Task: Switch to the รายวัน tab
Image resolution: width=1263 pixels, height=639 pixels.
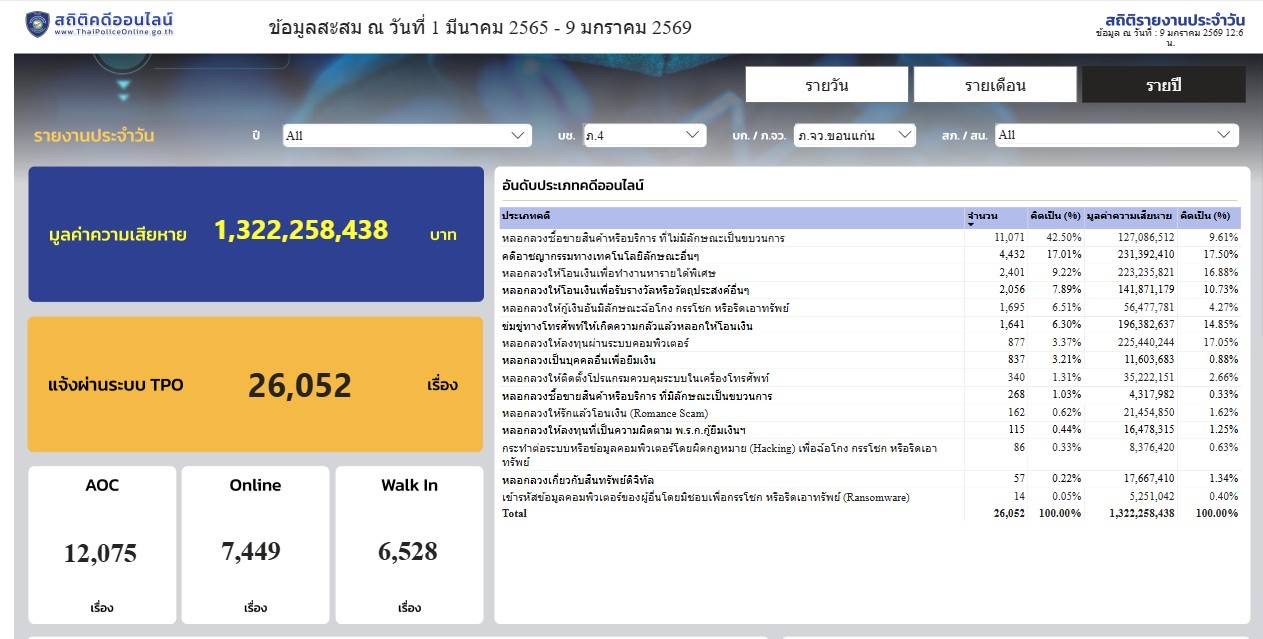Action: pyautogui.click(x=826, y=85)
